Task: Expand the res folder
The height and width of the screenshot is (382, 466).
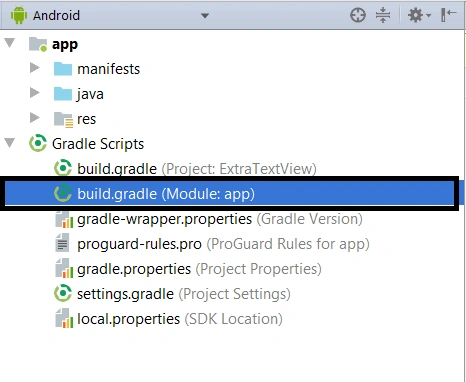Action: [34, 117]
